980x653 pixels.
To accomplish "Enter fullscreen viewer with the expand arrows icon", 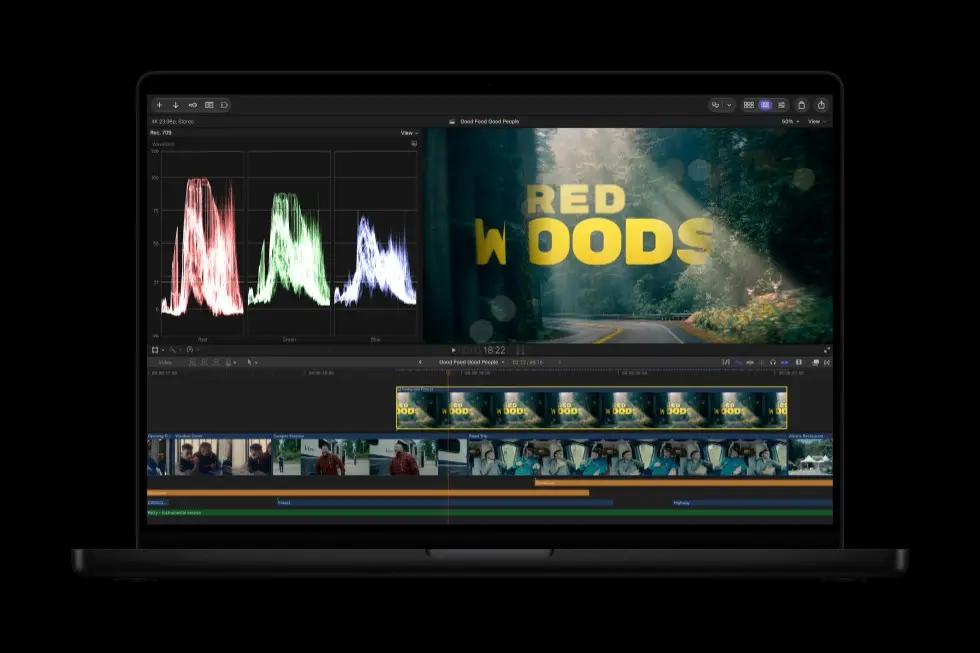I will tap(827, 350).
